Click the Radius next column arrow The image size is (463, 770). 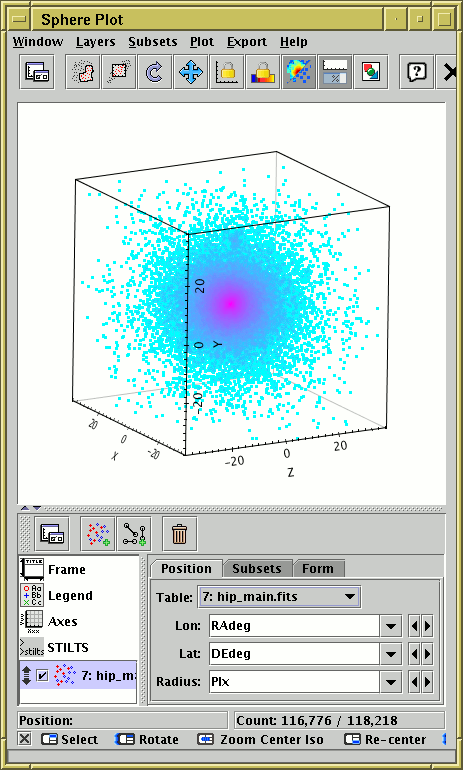(x=427, y=682)
